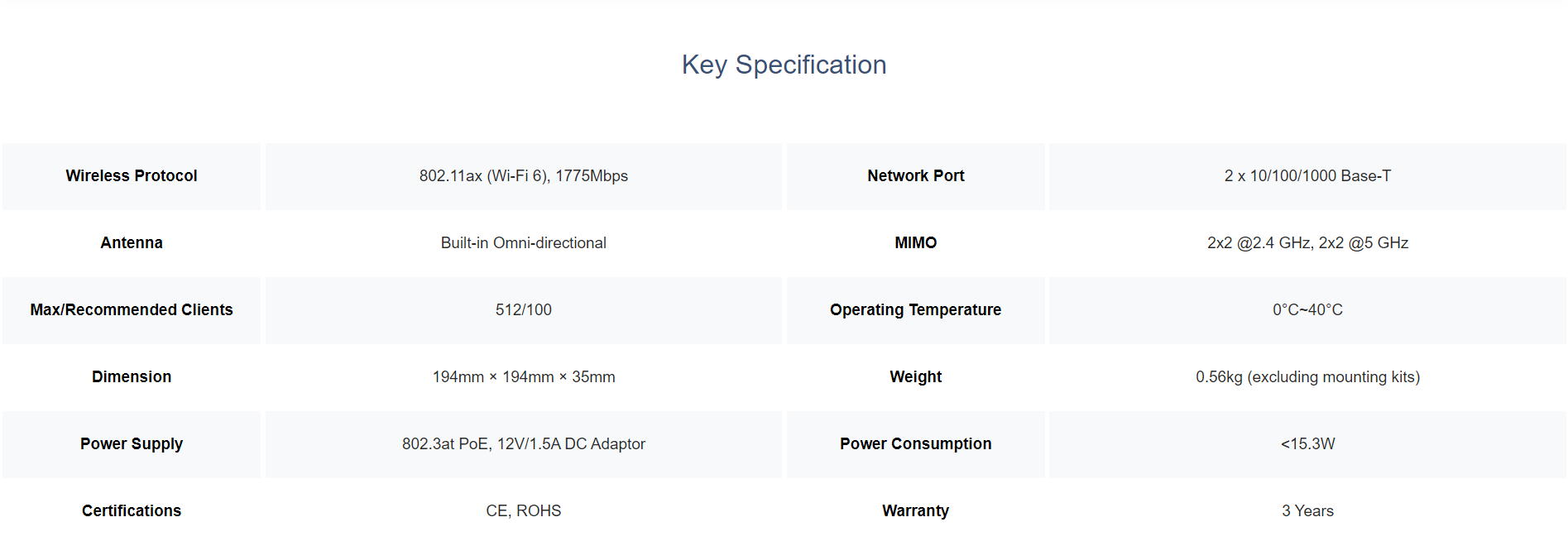The width and height of the screenshot is (1568, 546).
Task: Click the 0°C~40°C temperature value
Action: tap(1307, 310)
